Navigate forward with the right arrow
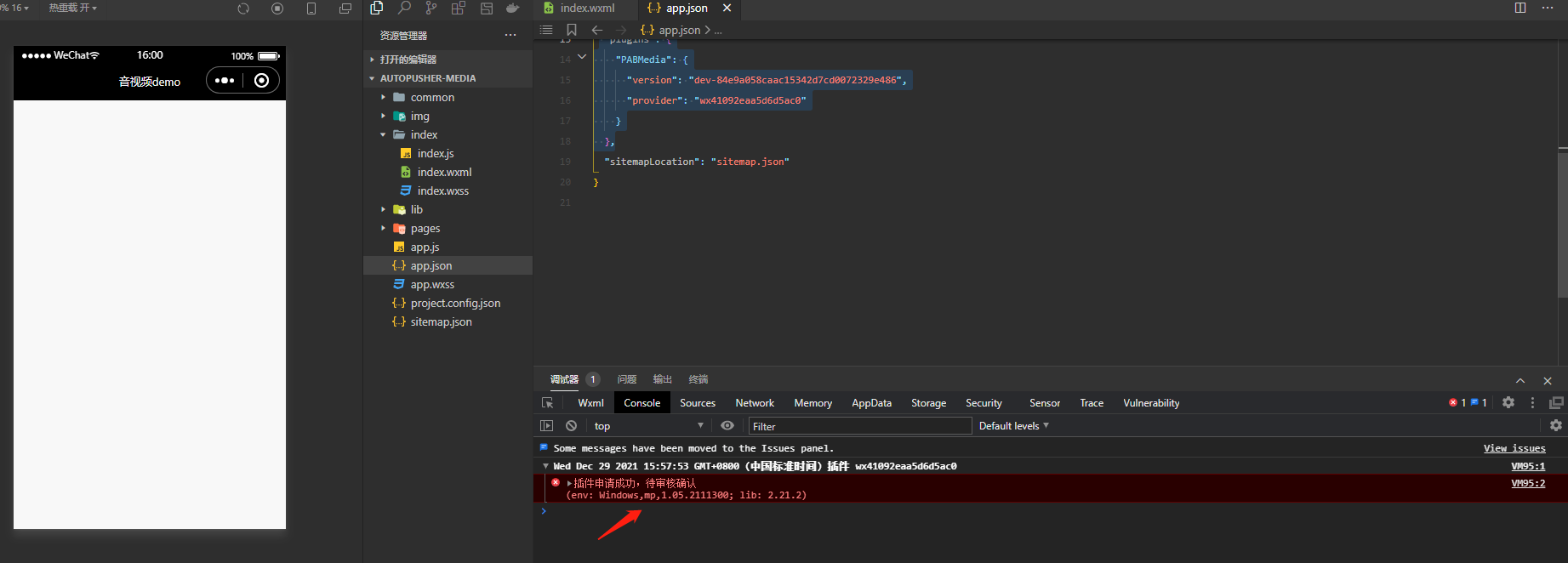1568x563 pixels. tap(621, 30)
